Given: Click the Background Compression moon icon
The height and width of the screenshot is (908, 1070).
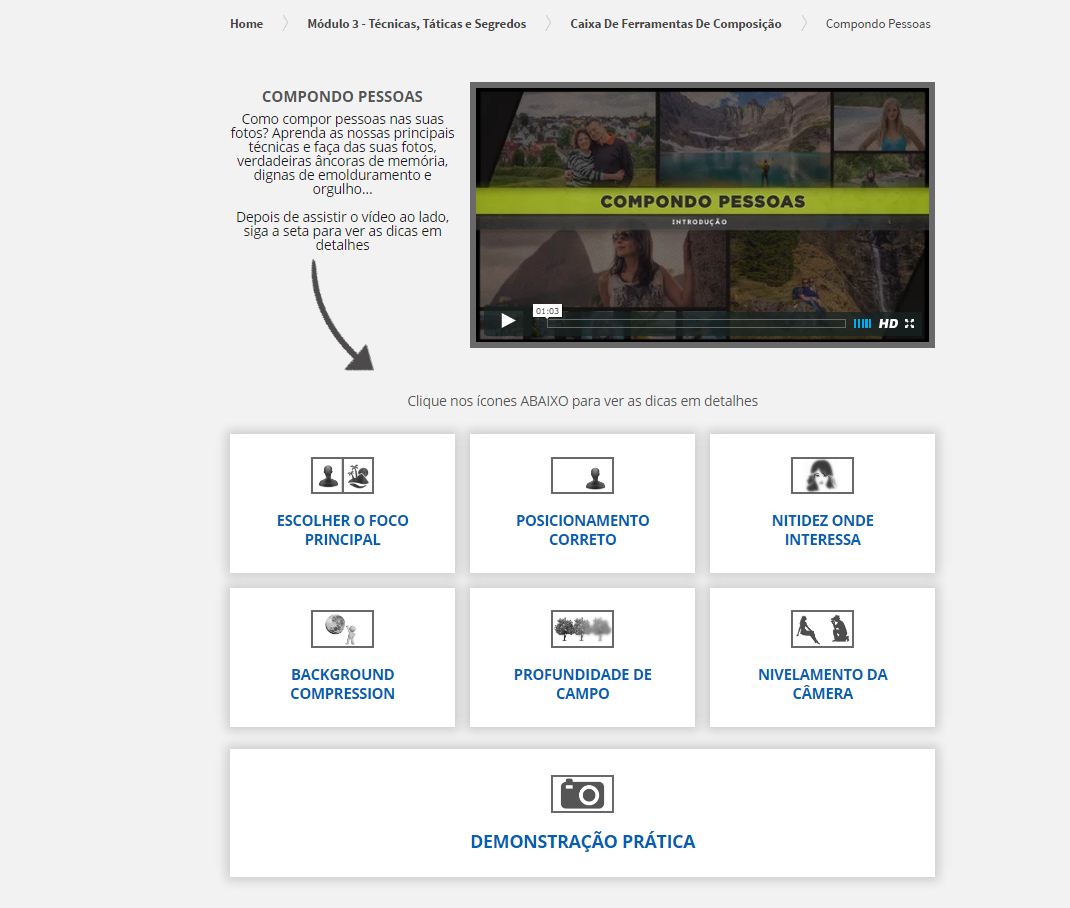Looking at the screenshot, I should [342, 629].
